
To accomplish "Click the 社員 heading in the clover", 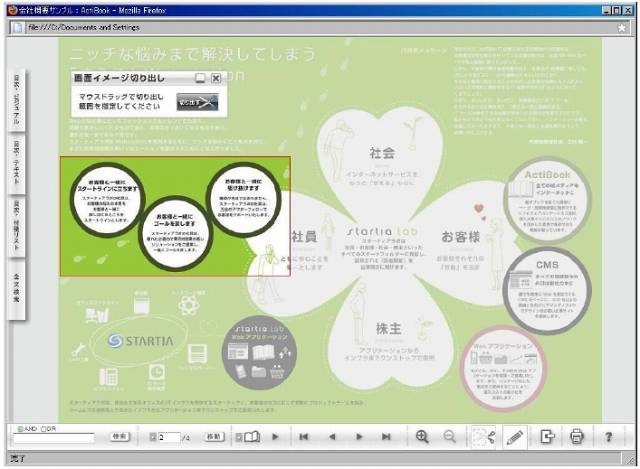I will pyautogui.click(x=304, y=236).
